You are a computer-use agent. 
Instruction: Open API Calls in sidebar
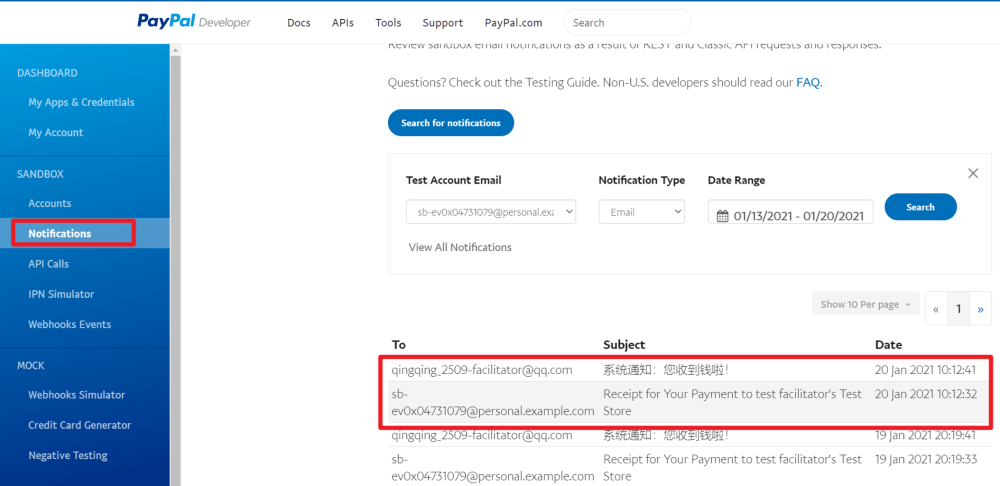[48, 263]
